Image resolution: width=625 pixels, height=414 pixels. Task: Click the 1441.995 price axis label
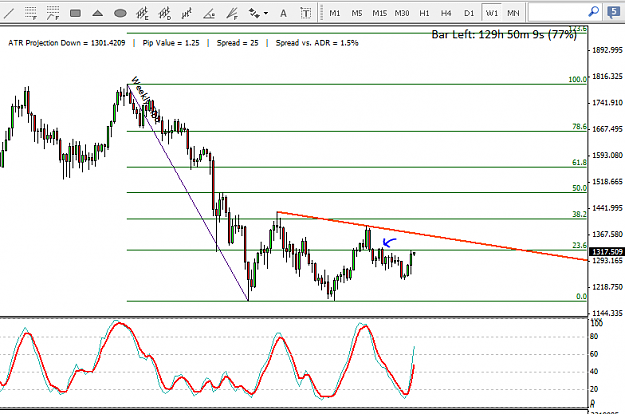[x=607, y=208]
